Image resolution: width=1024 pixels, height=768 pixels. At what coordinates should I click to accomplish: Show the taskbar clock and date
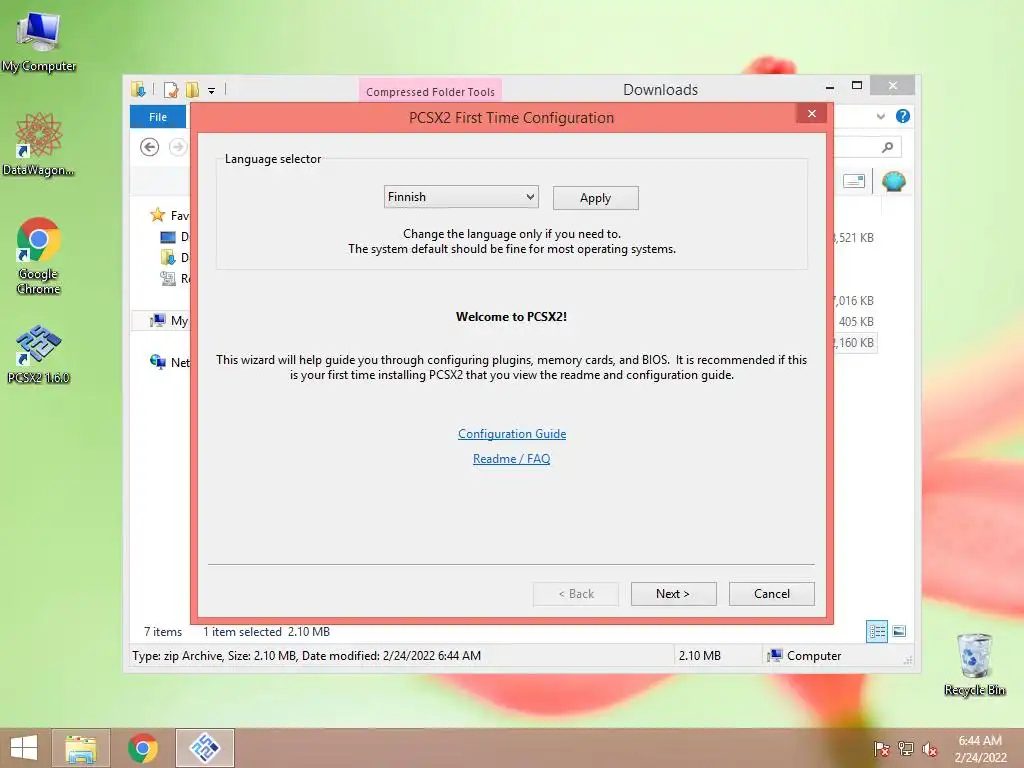980,748
